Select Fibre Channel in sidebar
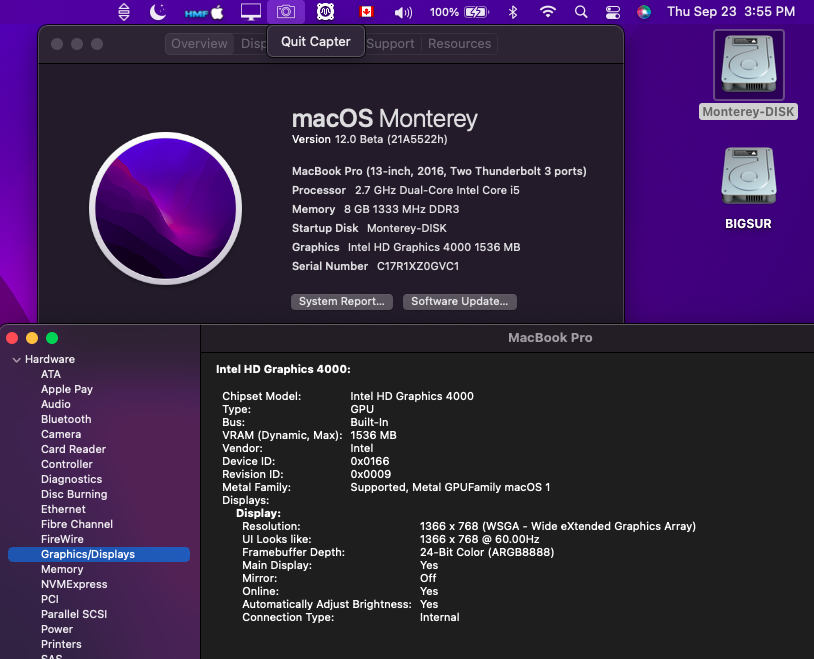Image resolution: width=814 pixels, height=659 pixels. (x=77, y=524)
